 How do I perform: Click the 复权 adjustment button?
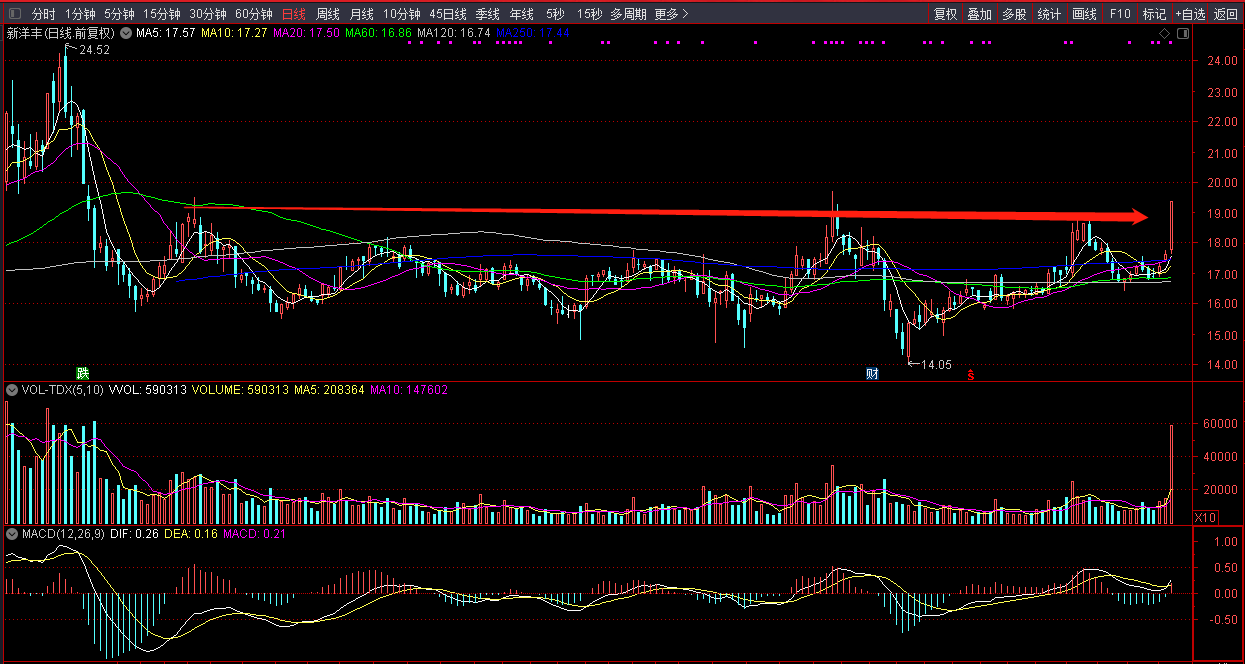tap(945, 14)
